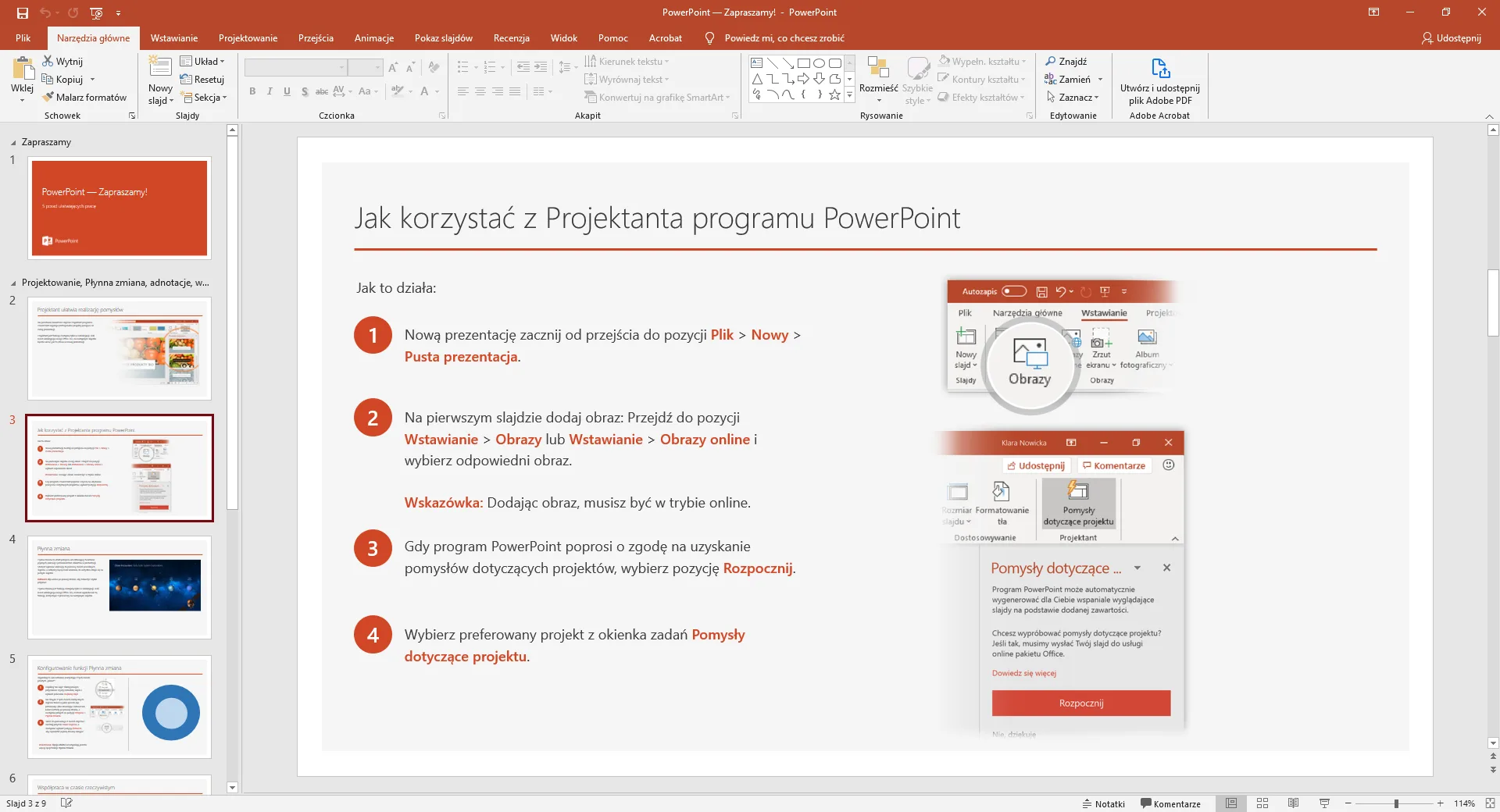Click the 114% zoom level

click(1465, 803)
